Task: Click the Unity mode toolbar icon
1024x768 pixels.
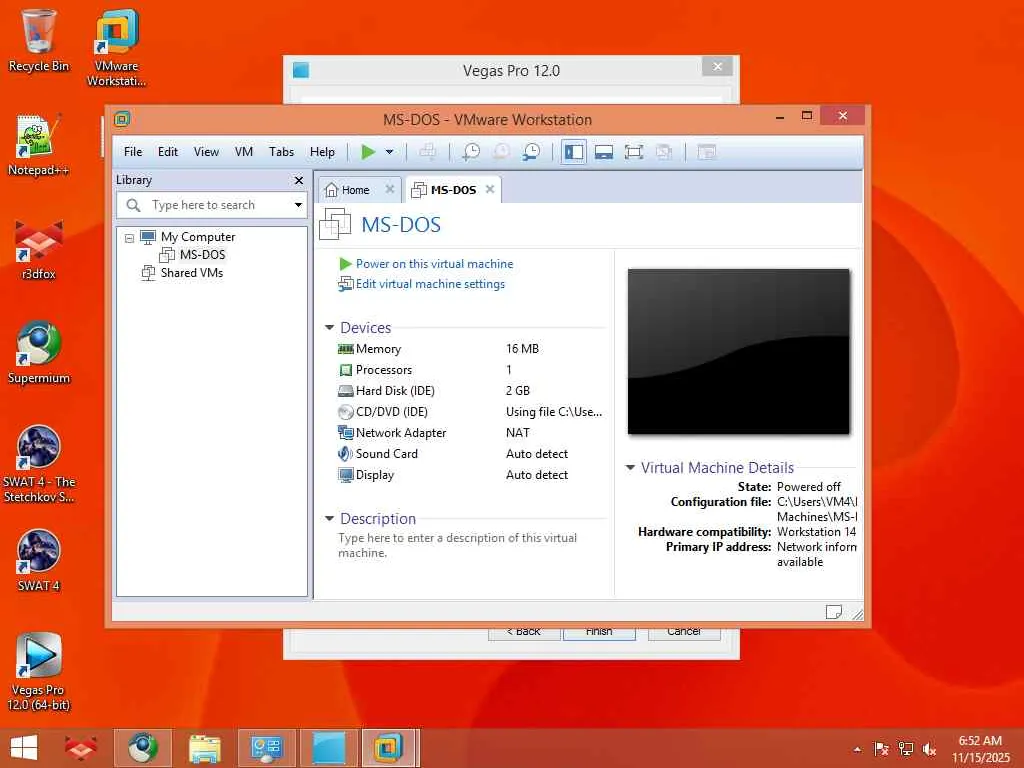Action: [x=664, y=152]
